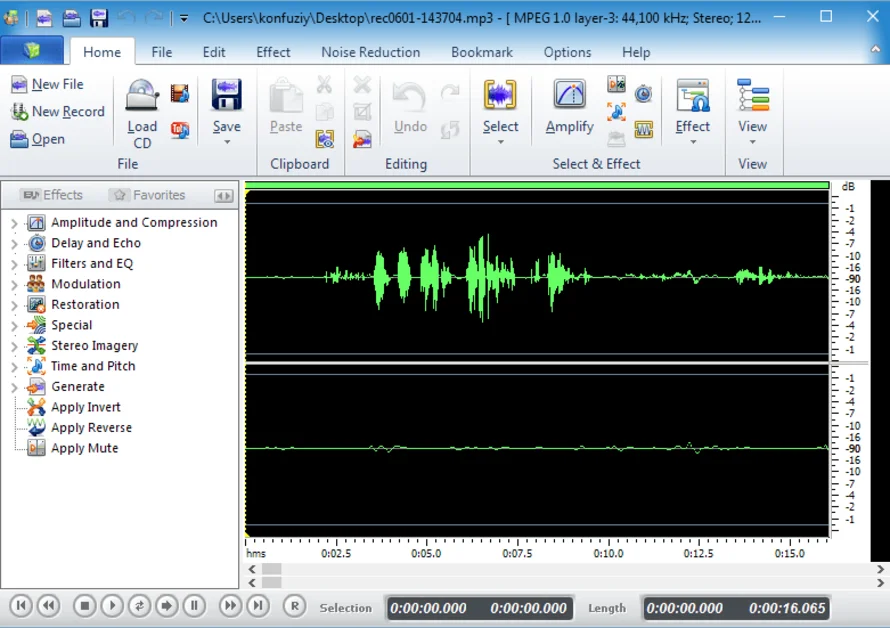
Task: Click the Record R button
Action: click(295, 606)
